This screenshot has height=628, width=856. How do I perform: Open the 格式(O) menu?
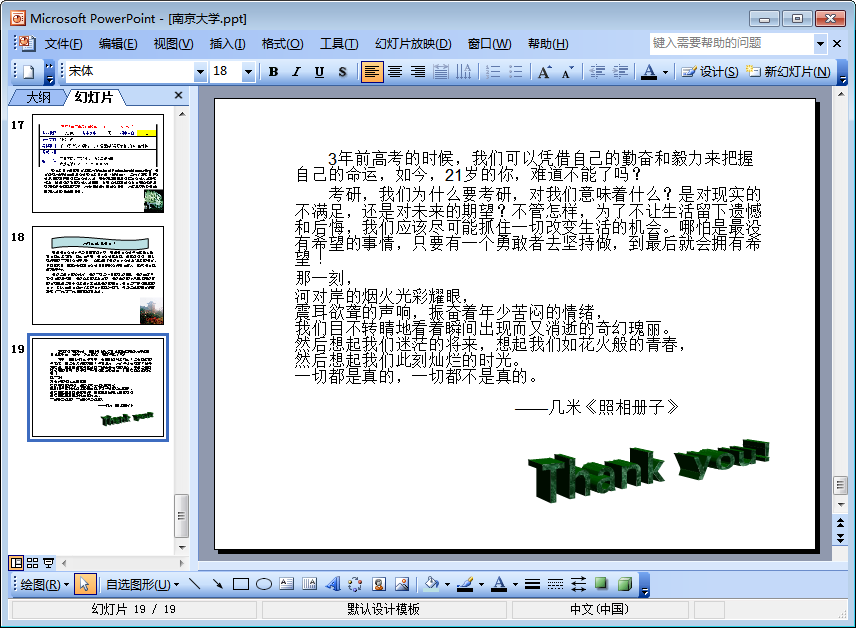[x=282, y=44]
